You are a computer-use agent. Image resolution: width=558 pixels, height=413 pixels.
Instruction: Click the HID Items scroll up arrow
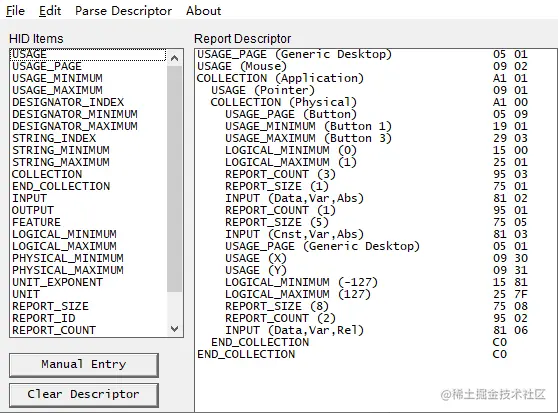[x=174, y=58]
